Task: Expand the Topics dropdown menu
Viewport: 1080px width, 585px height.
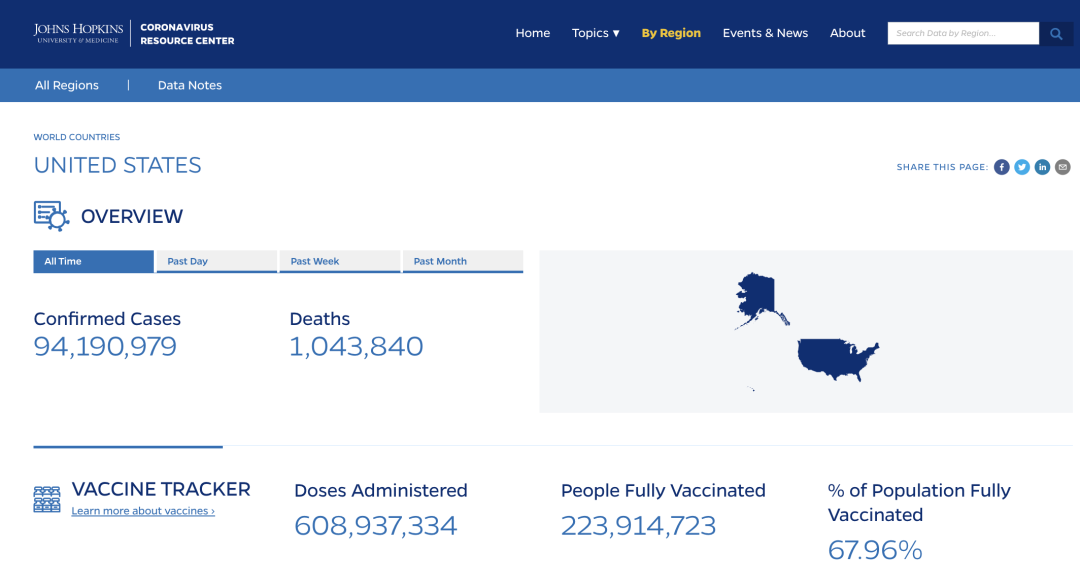Action: coord(596,33)
